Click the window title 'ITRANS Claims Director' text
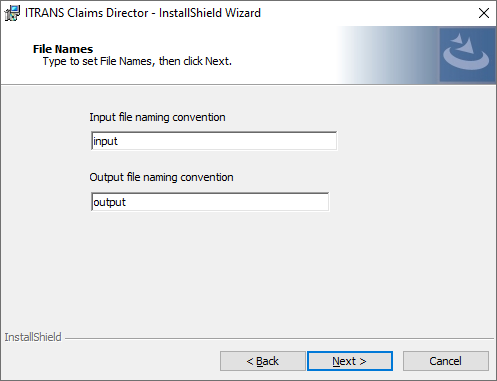497x381 pixels. (86, 13)
